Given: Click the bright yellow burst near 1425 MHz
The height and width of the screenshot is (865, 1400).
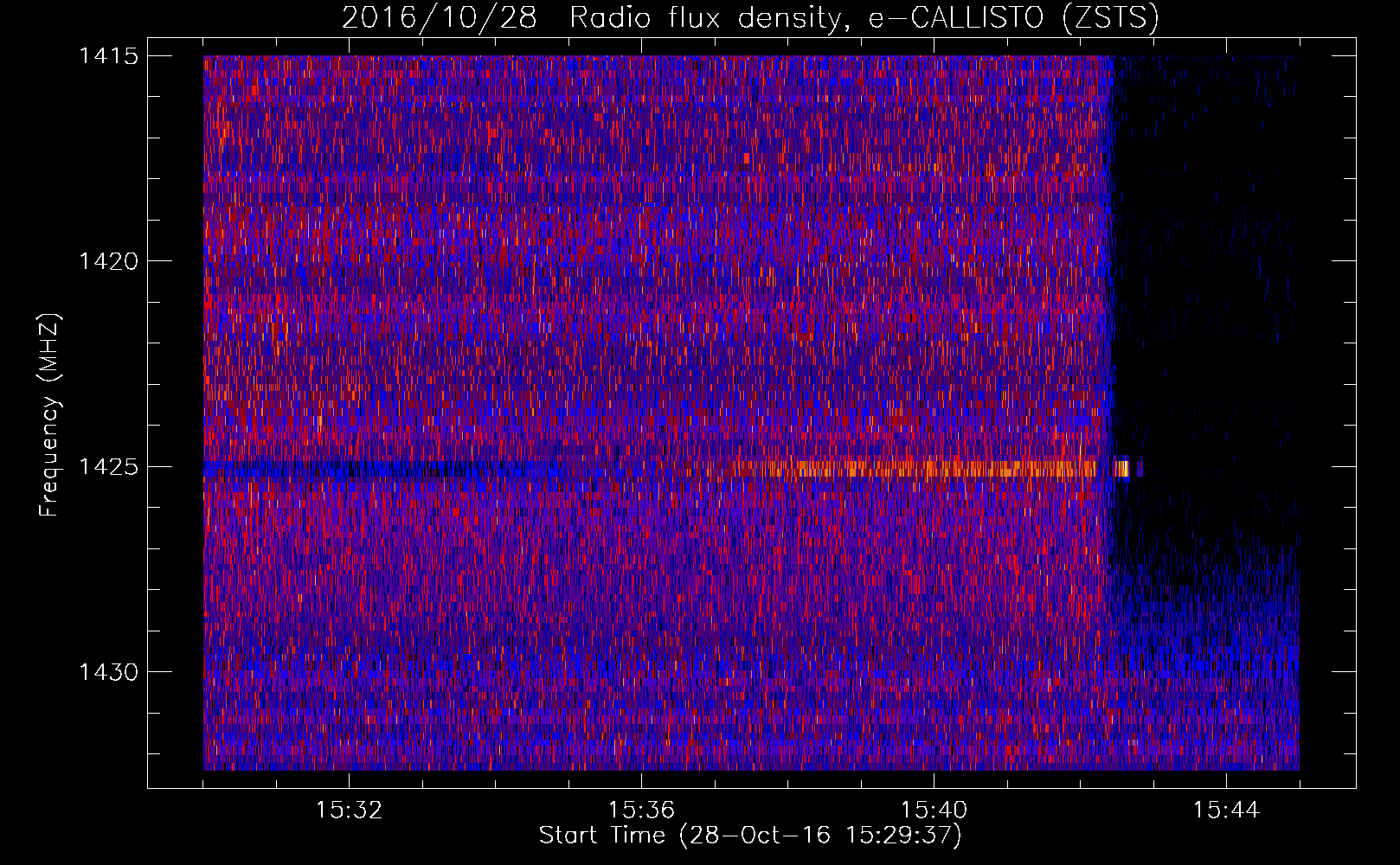Looking at the screenshot, I should pos(1121,469).
